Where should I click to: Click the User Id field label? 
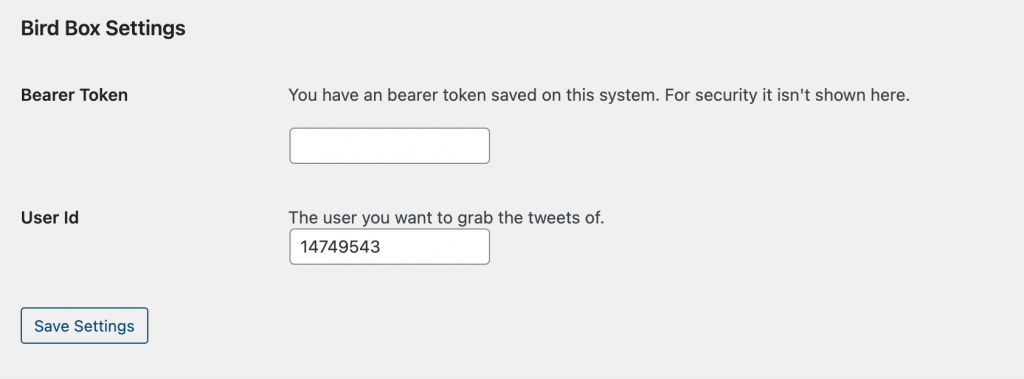point(50,218)
